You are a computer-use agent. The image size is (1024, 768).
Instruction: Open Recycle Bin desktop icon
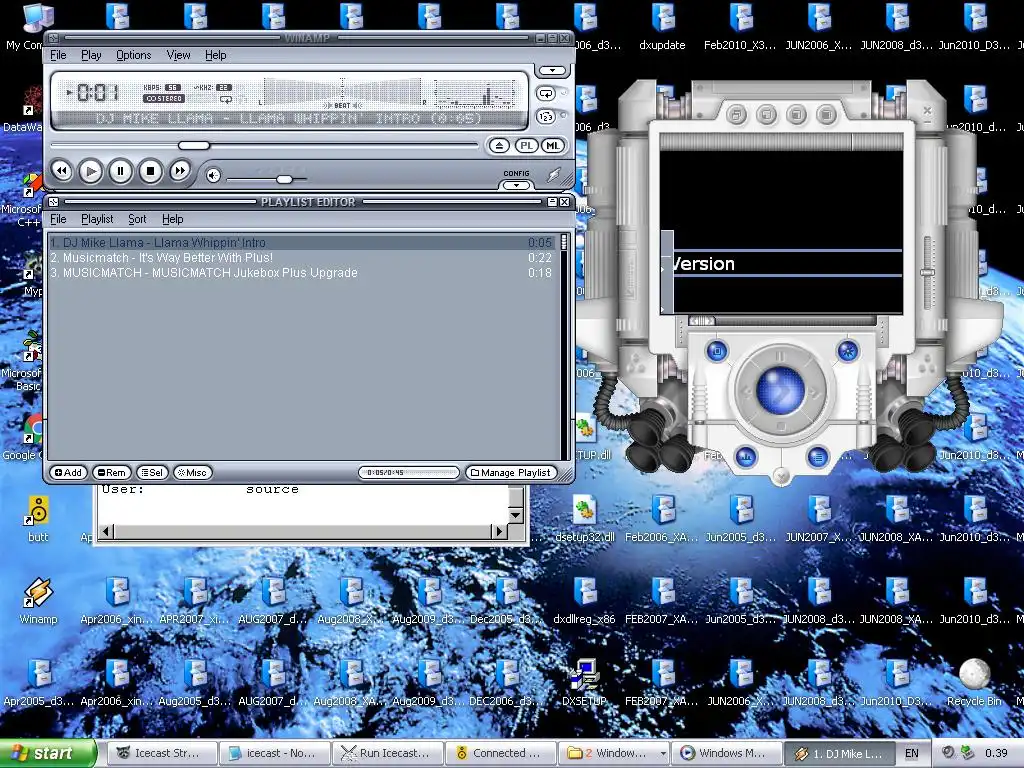coord(974,682)
